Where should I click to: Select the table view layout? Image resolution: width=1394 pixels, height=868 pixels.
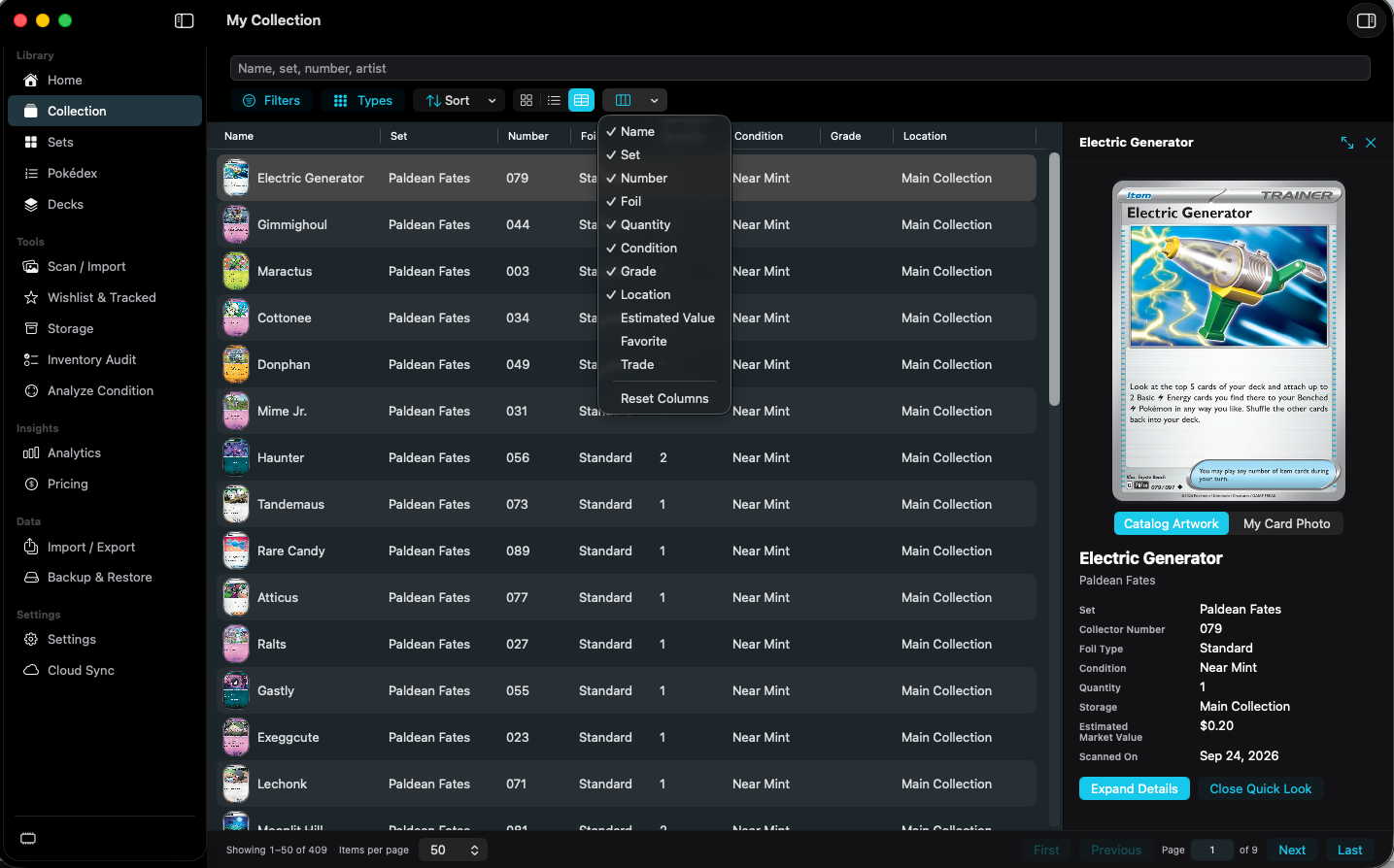(x=581, y=100)
